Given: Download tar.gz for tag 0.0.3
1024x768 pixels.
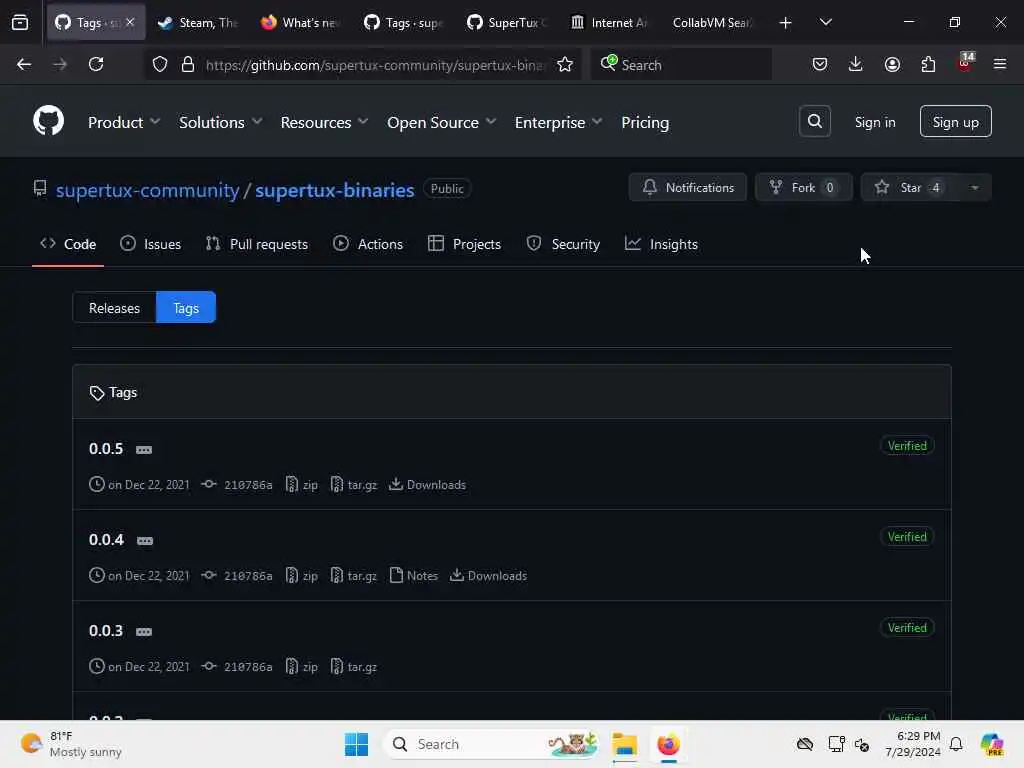Looking at the screenshot, I should 354,667.
